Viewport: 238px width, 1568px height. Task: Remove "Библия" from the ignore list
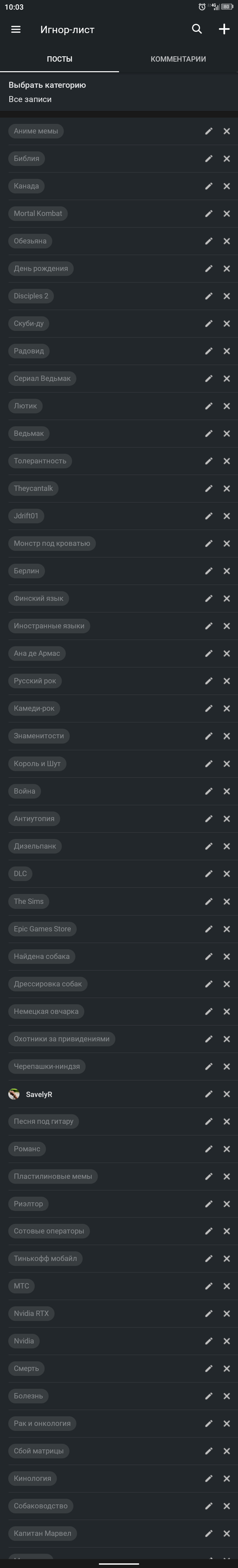(226, 159)
